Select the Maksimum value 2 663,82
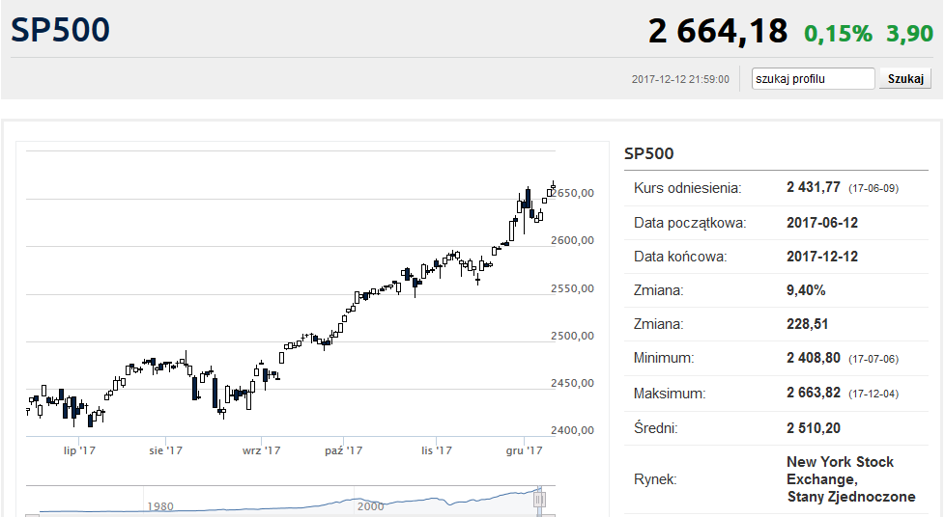Viewport: 945px width, 517px height. pos(815,393)
